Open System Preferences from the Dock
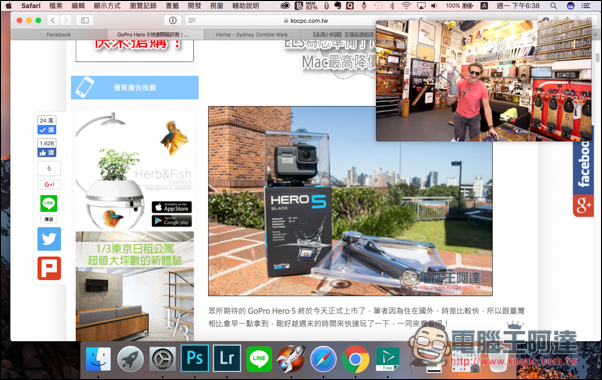602x380 pixels. point(162,359)
